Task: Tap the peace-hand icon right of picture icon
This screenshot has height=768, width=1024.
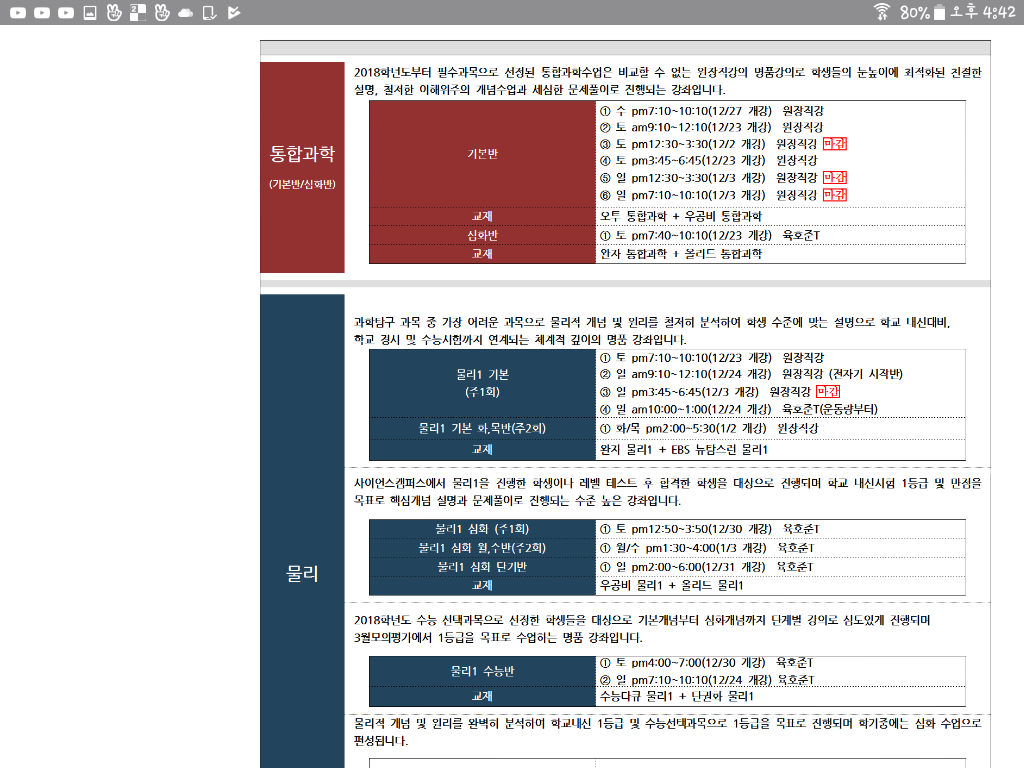Action: [x=114, y=12]
